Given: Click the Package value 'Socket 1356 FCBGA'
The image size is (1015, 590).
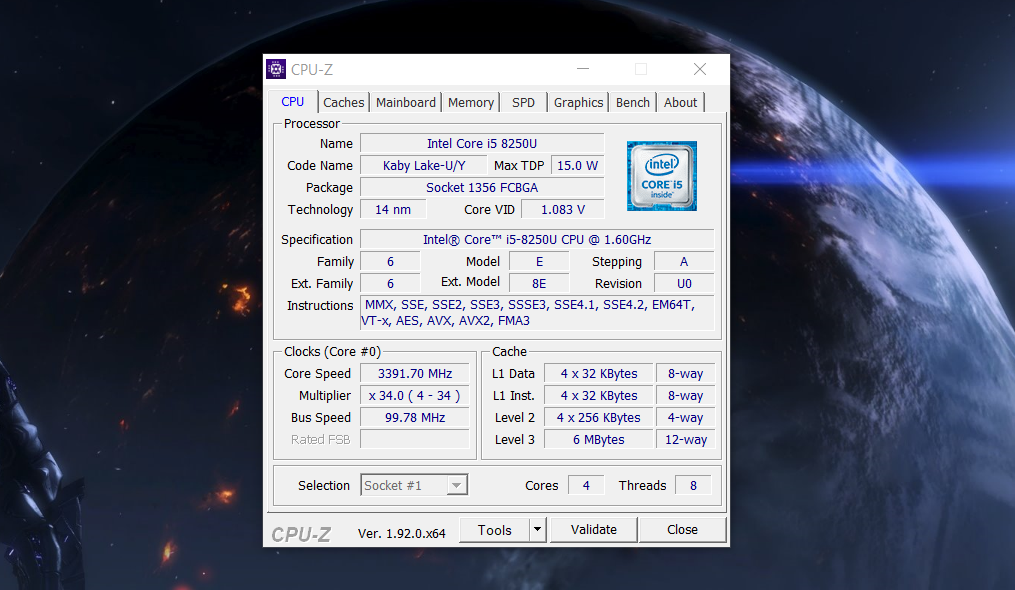Looking at the screenshot, I should pyautogui.click(x=482, y=187).
